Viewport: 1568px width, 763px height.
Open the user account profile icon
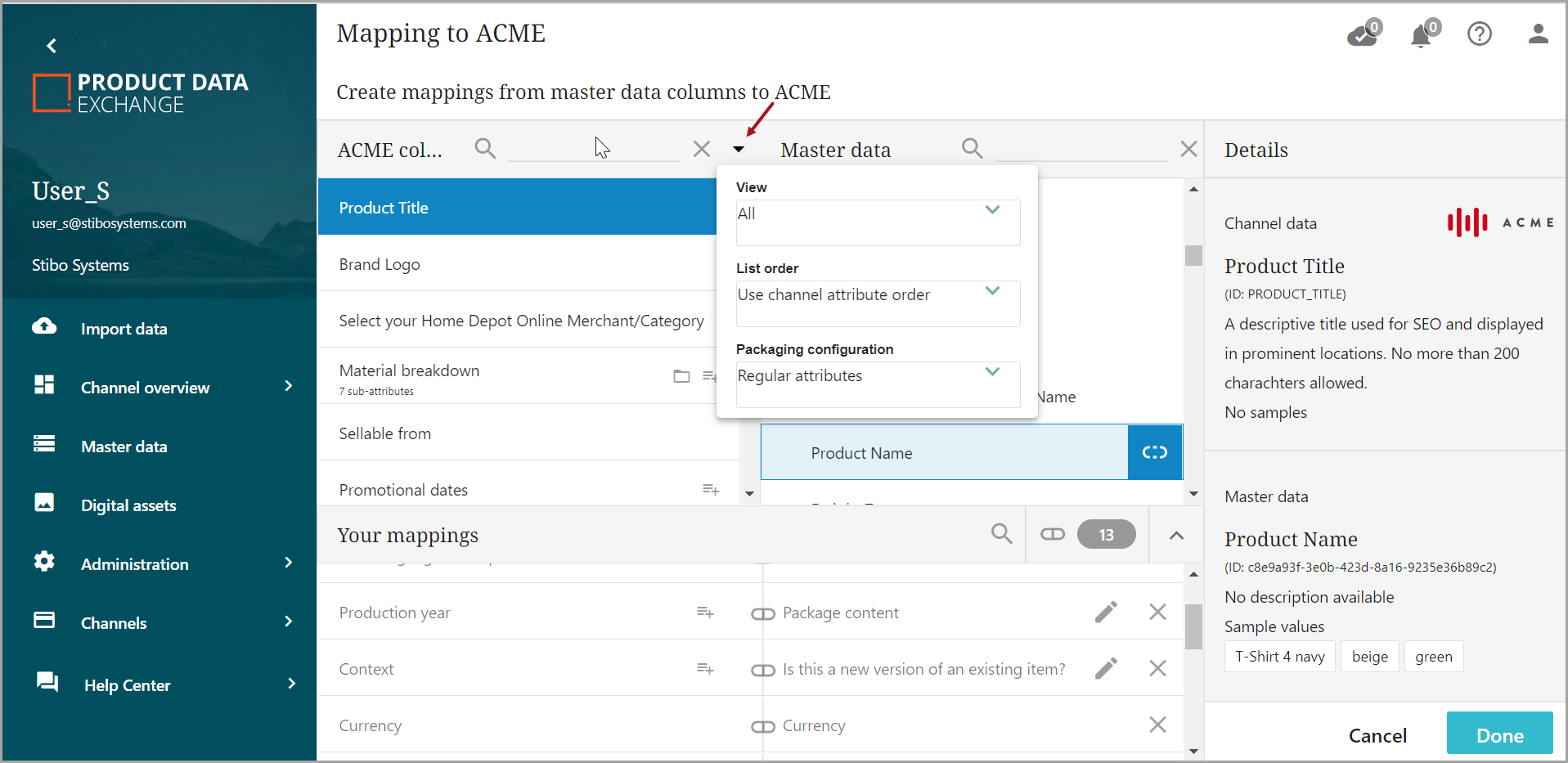point(1538,34)
